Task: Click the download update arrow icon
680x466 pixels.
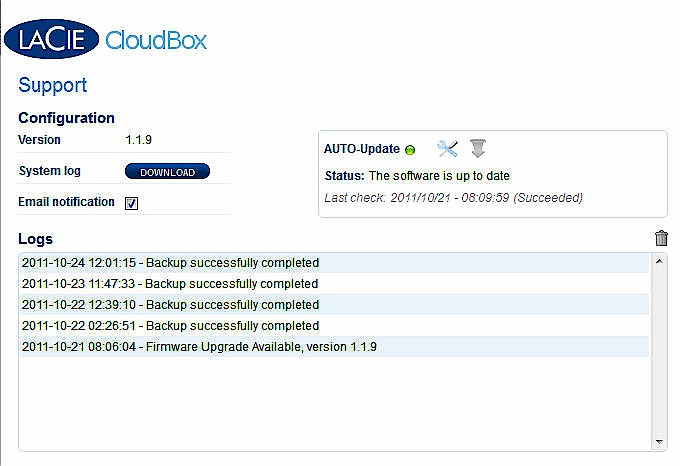Action: (478, 149)
